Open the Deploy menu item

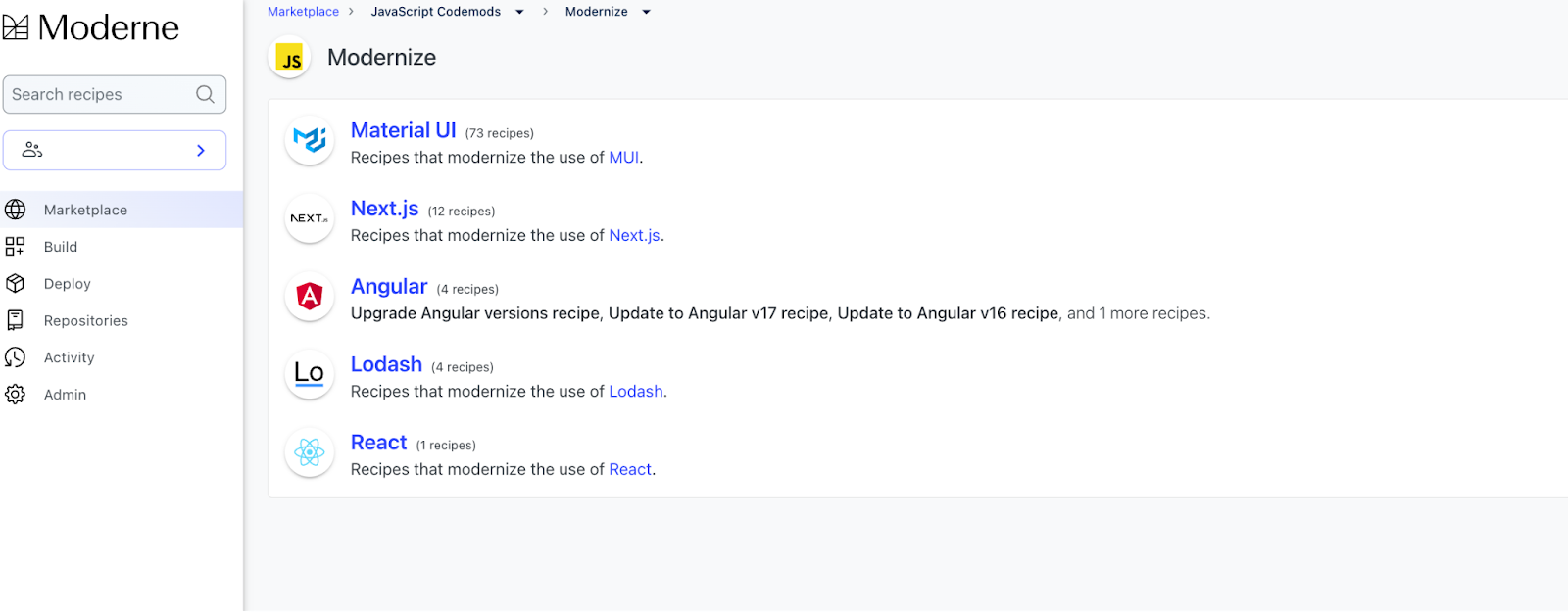(122, 284)
